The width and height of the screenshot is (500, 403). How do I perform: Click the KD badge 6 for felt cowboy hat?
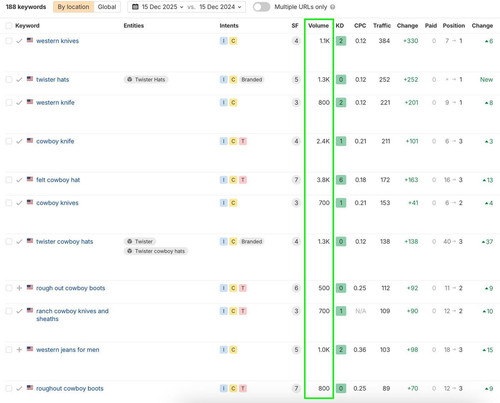(341, 180)
